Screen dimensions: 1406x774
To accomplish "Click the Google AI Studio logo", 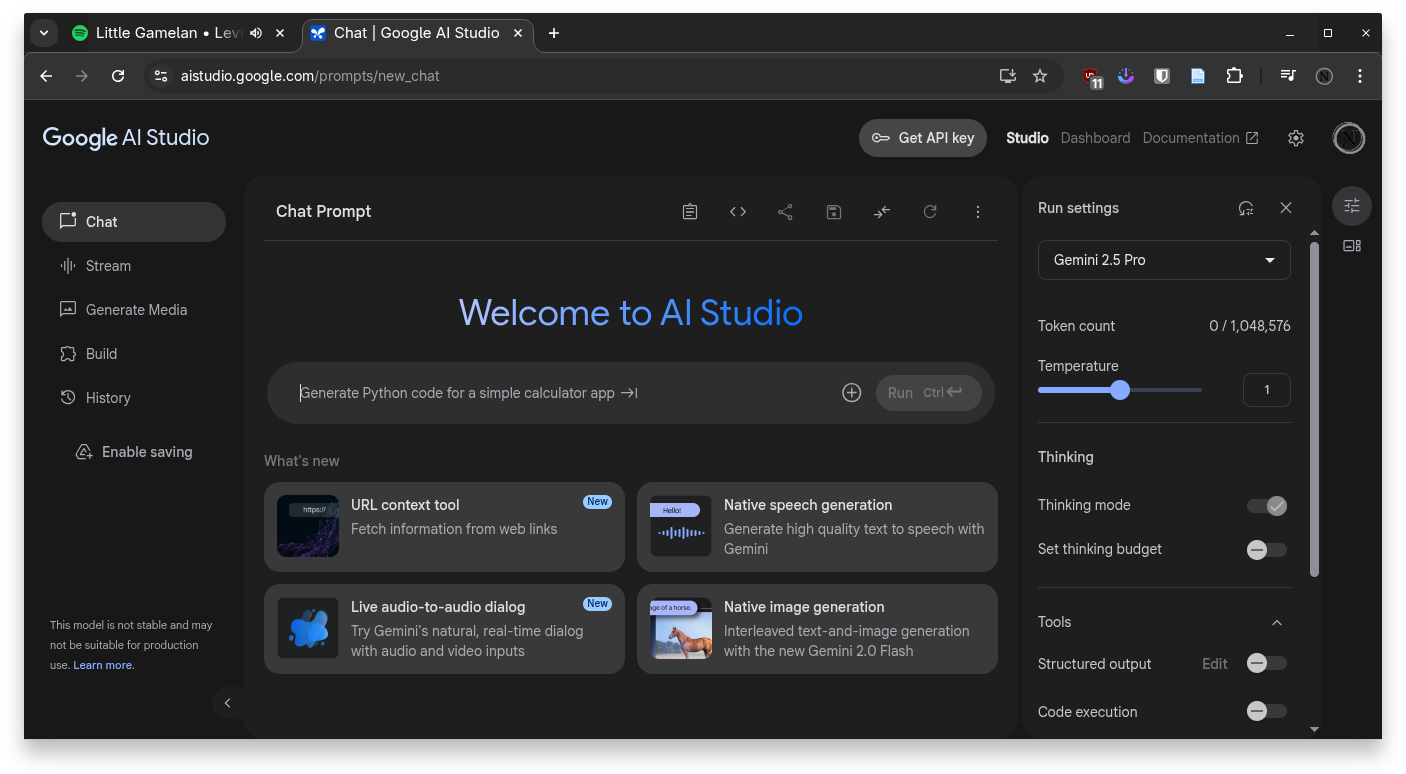I will point(126,138).
